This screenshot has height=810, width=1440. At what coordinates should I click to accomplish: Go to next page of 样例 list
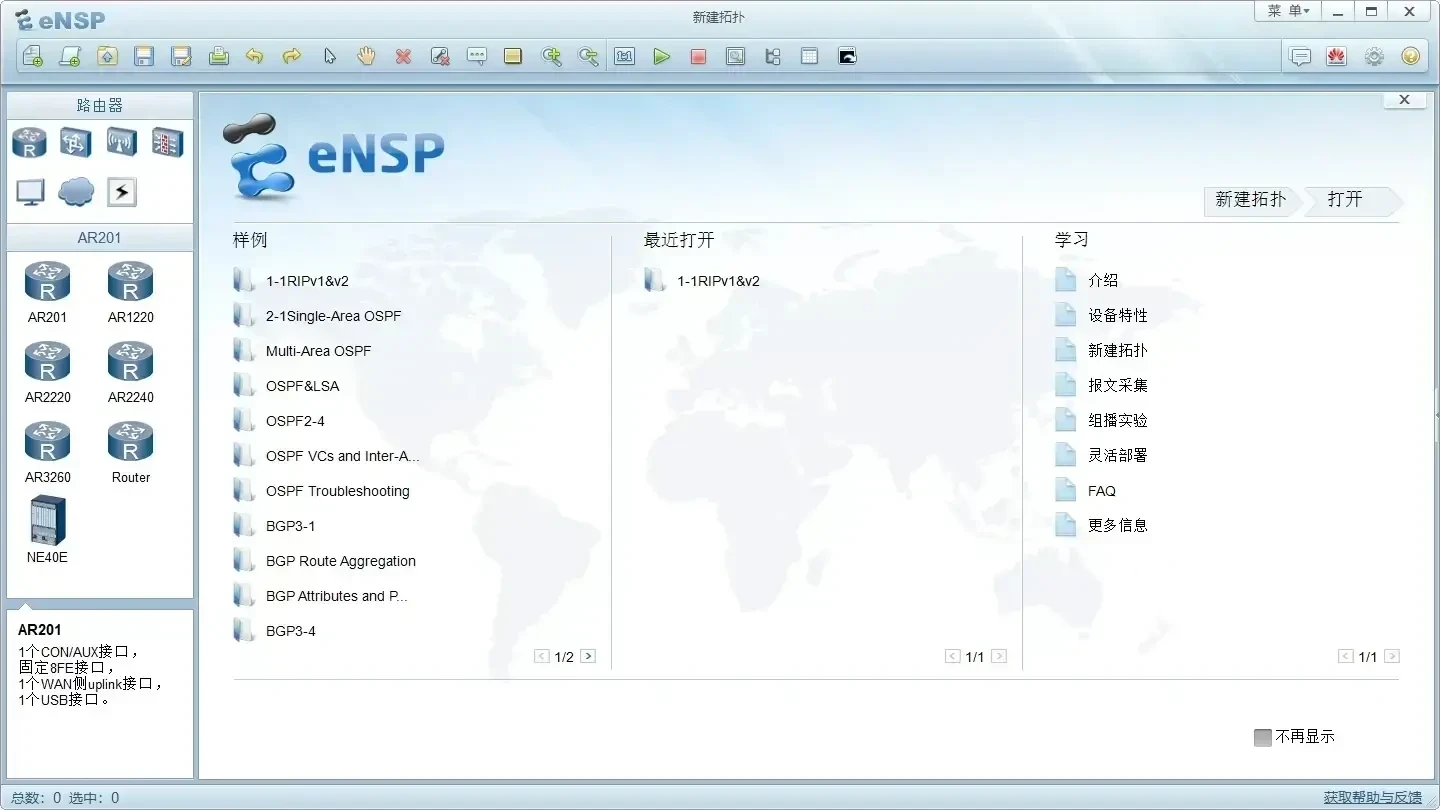[x=588, y=657]
